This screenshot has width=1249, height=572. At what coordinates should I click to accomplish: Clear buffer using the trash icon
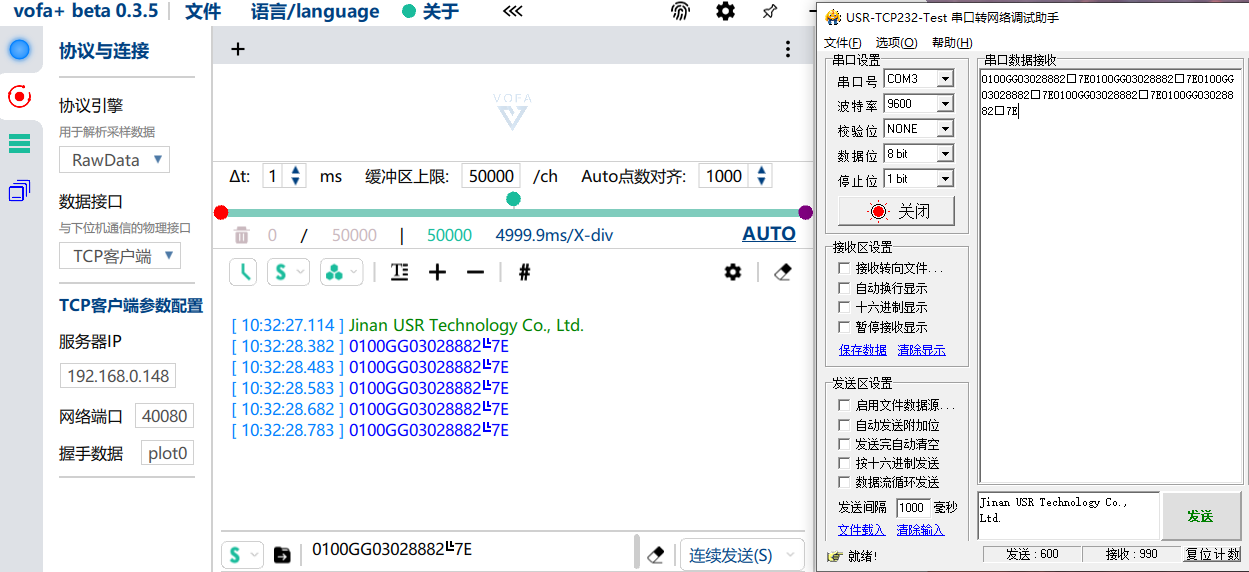(241, 235)
